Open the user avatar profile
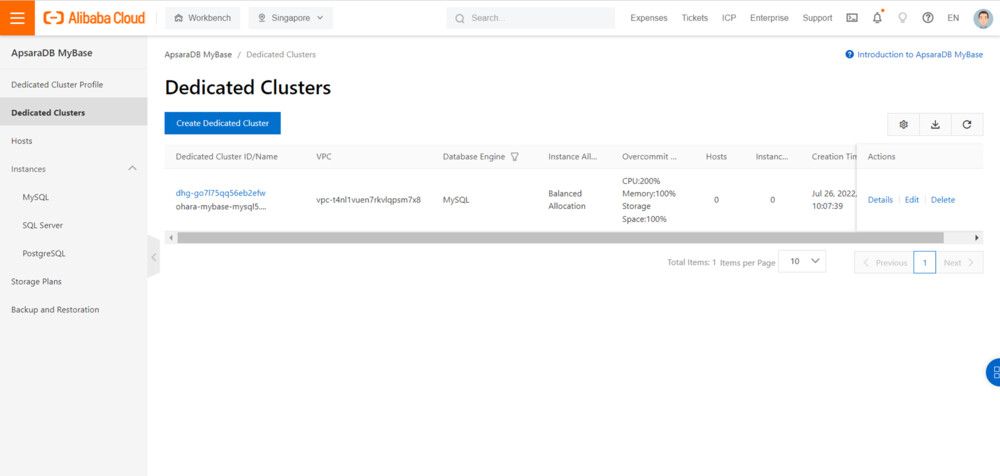 [983, 19]
